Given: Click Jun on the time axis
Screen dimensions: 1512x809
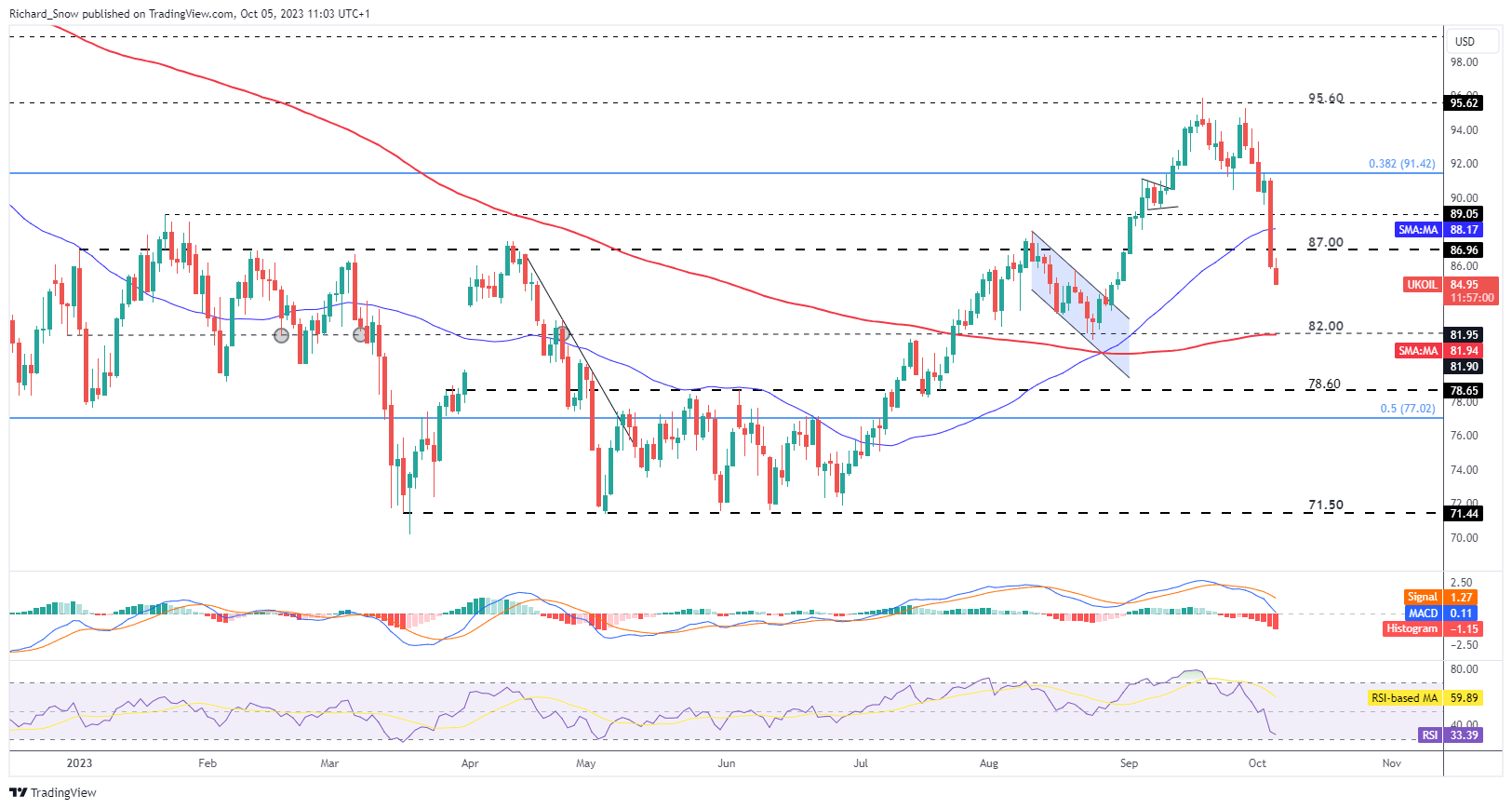Looking at the screenshot, I should point(727,763).
